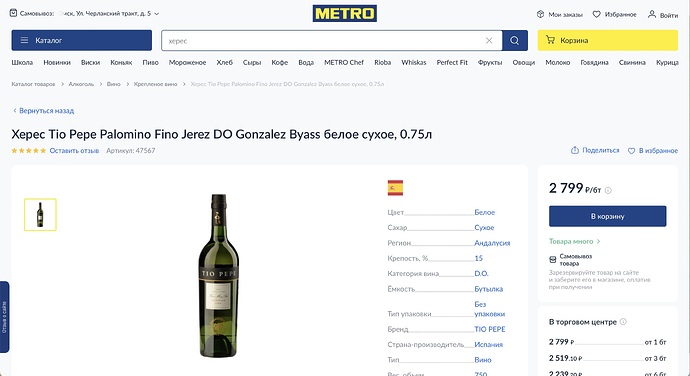Select the bottle thumbnail image
The width and height of the screenshot is (690, 376).
pyautogui.click(x=40, y=214)
